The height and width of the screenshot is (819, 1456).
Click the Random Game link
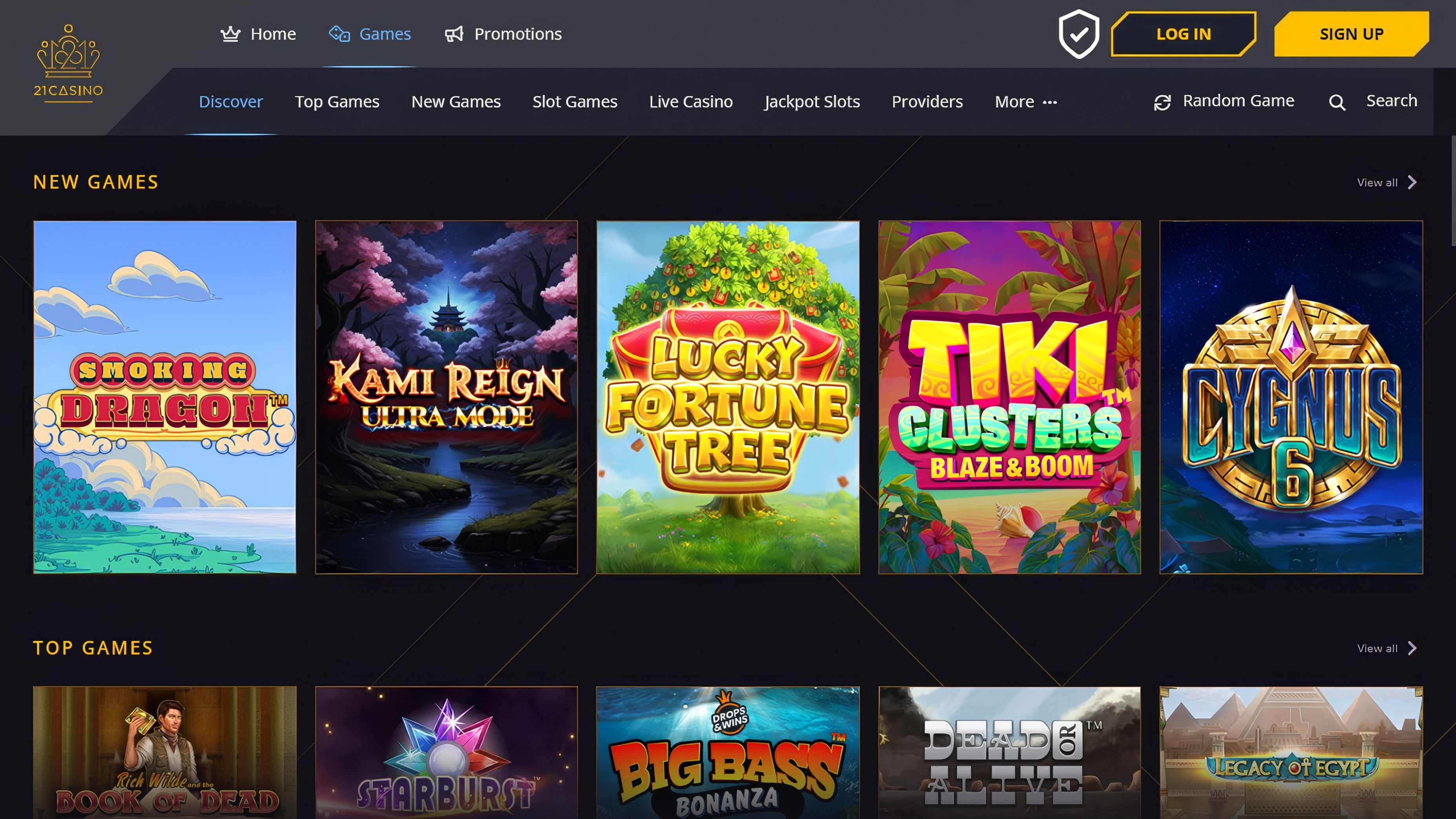(1224, 101)
